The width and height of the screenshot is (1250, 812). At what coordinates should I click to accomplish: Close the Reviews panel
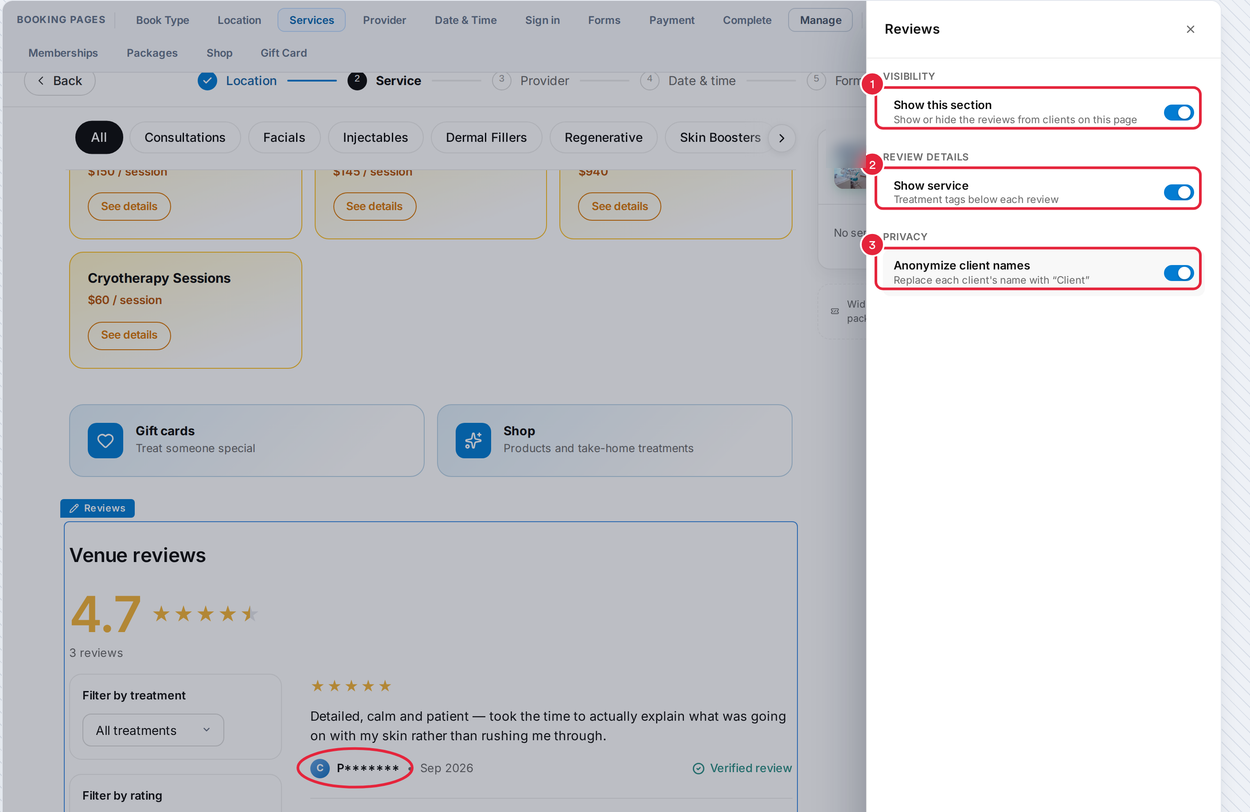point(1190,29)
